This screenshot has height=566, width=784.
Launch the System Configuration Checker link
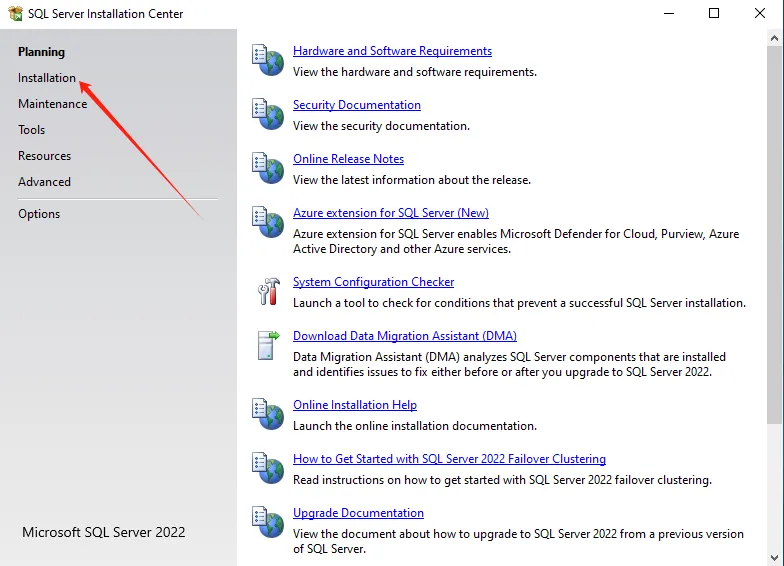[x=374, y=282]
